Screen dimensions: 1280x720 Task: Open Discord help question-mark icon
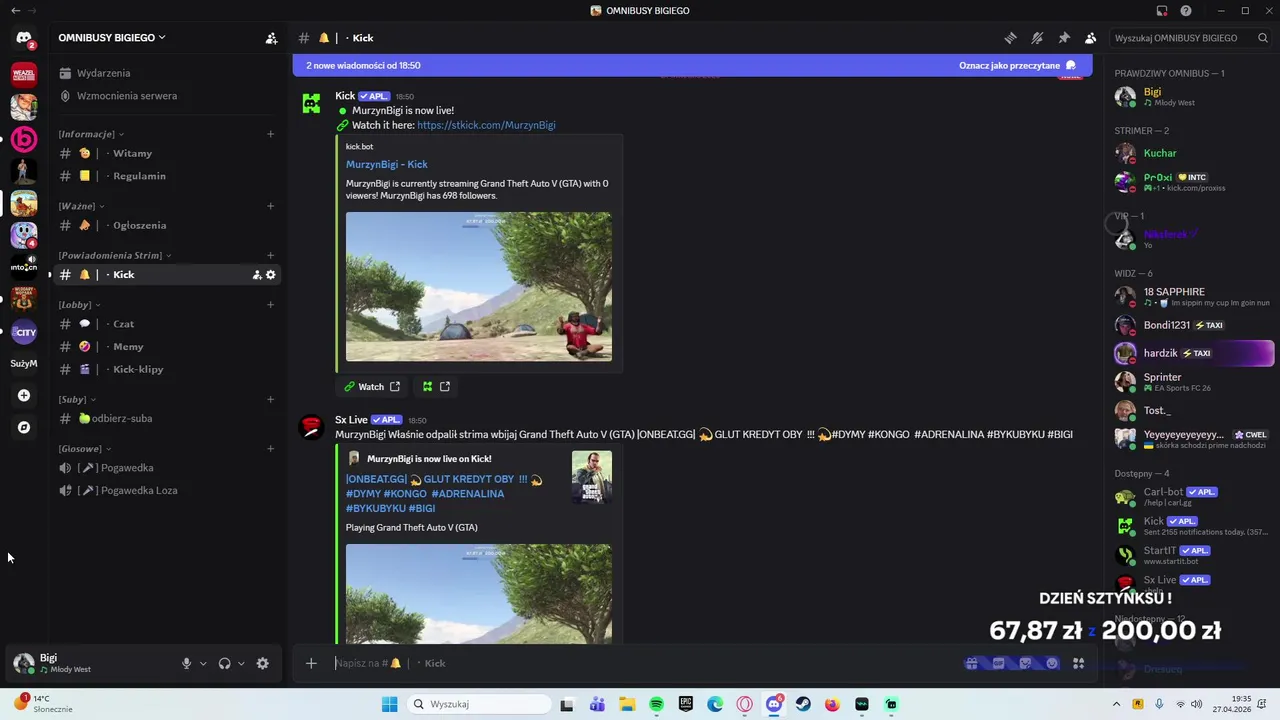tap(1186, 11)
